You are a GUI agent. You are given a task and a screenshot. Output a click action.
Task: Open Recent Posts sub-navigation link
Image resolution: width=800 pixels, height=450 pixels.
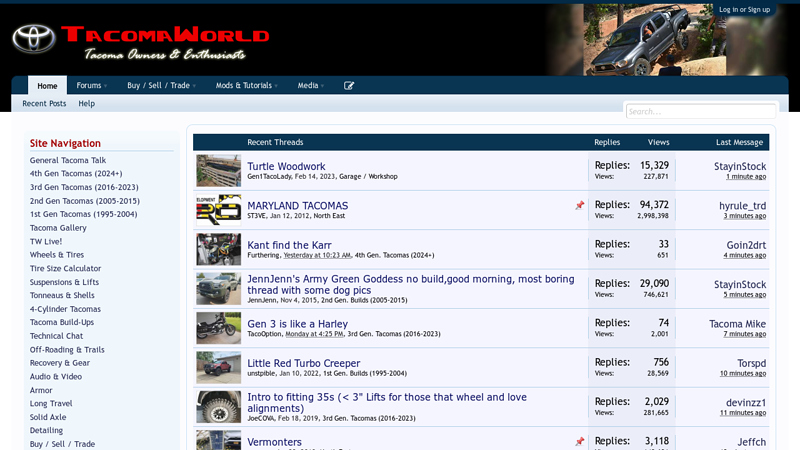(x=44, y=104)
